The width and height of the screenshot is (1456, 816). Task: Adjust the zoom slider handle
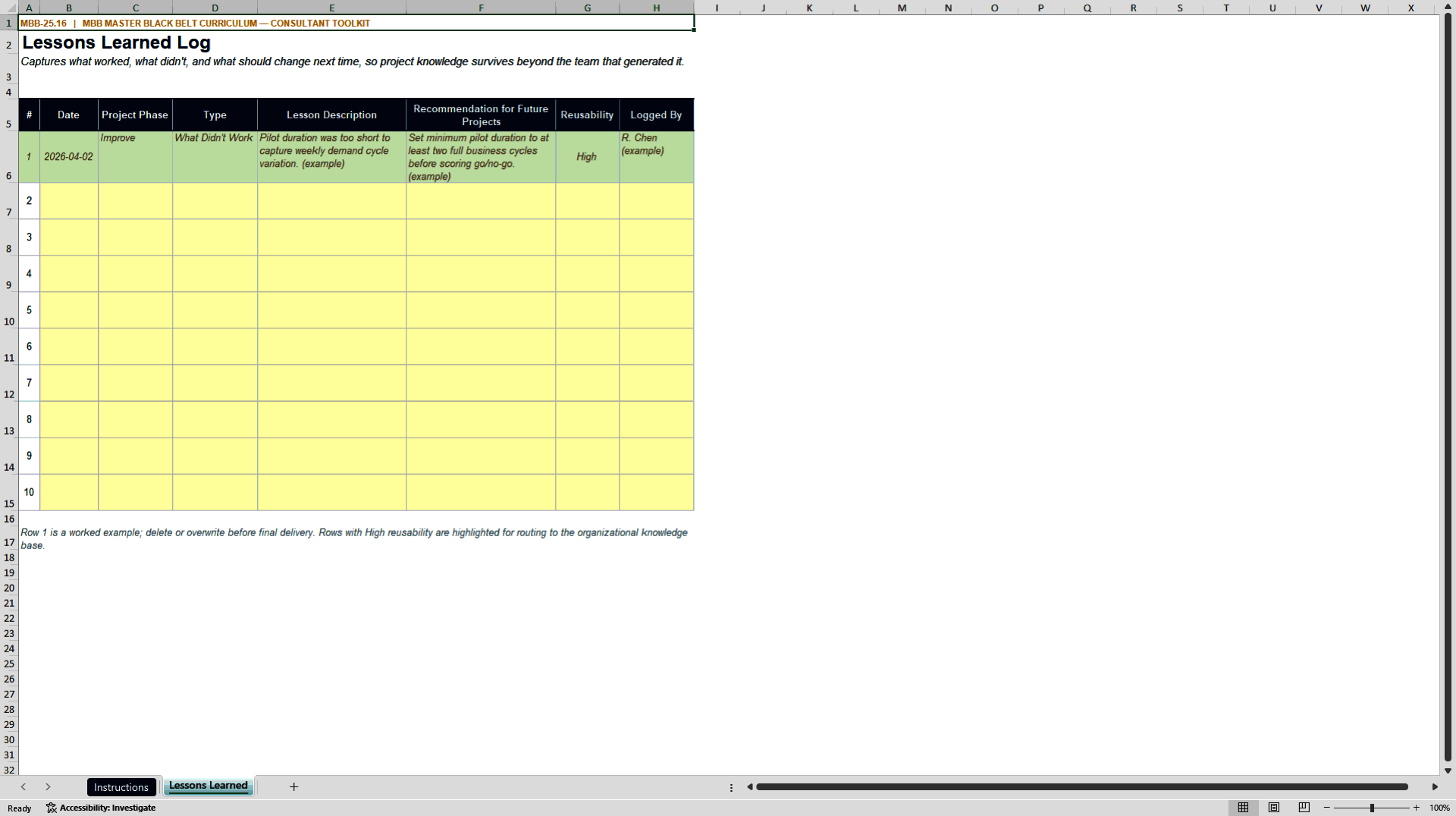[1372, 808]
